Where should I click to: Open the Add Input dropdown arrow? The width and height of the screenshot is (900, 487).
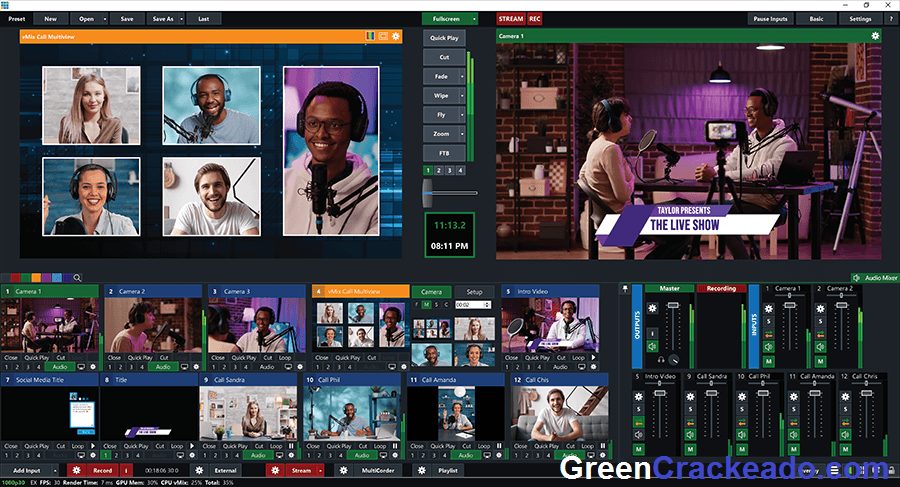pos(56,469)
